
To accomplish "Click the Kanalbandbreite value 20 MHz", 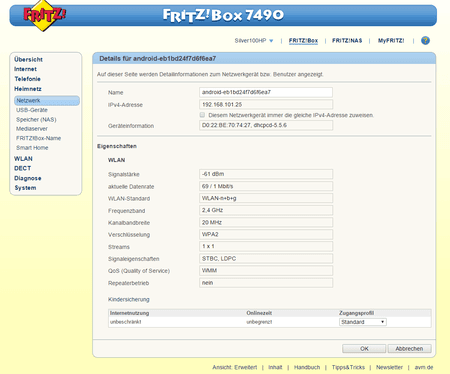I will [x=266, y=222].
